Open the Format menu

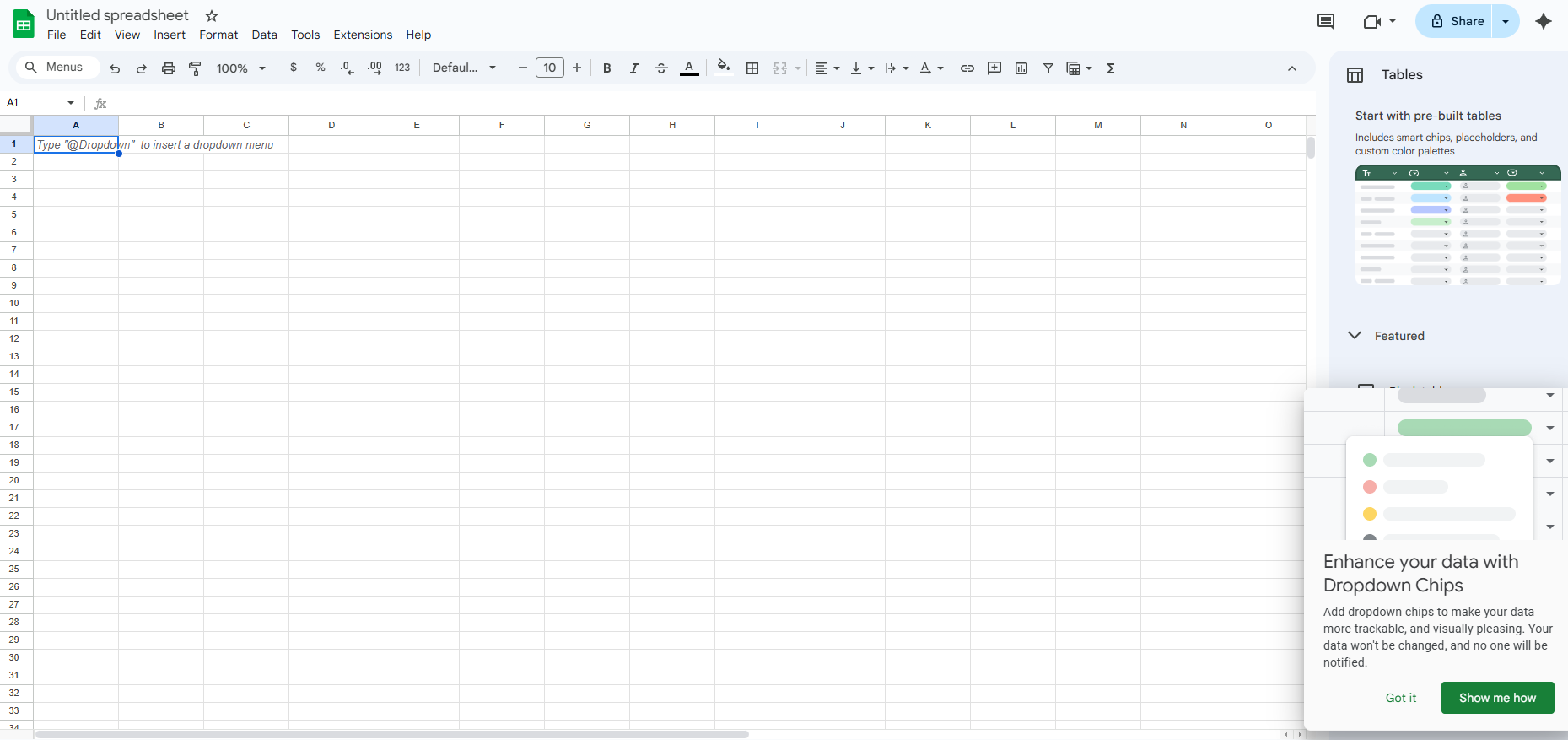point(218,35)
